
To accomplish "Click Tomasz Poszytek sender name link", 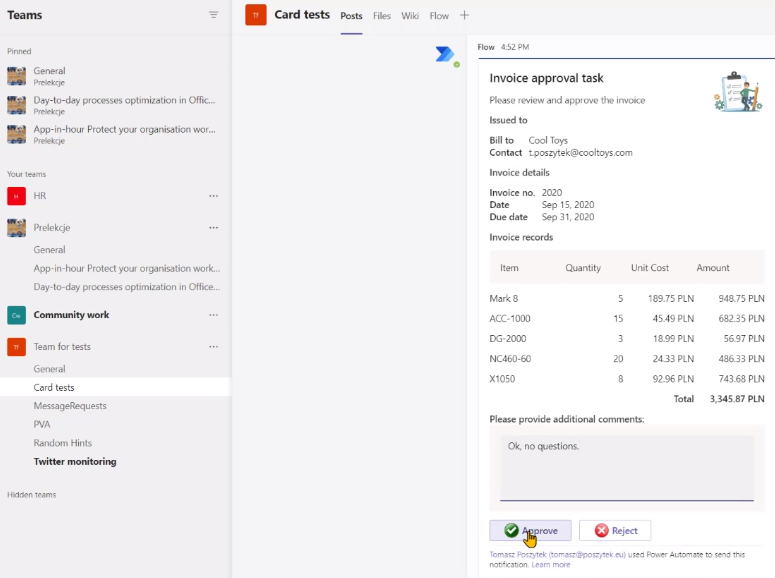I will click(x=558, y=555).
